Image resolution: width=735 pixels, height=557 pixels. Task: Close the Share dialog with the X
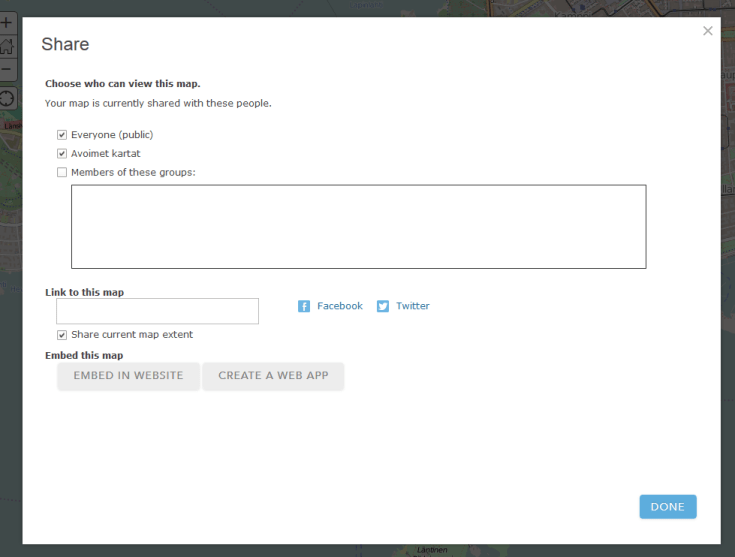[x=708, y=31]
